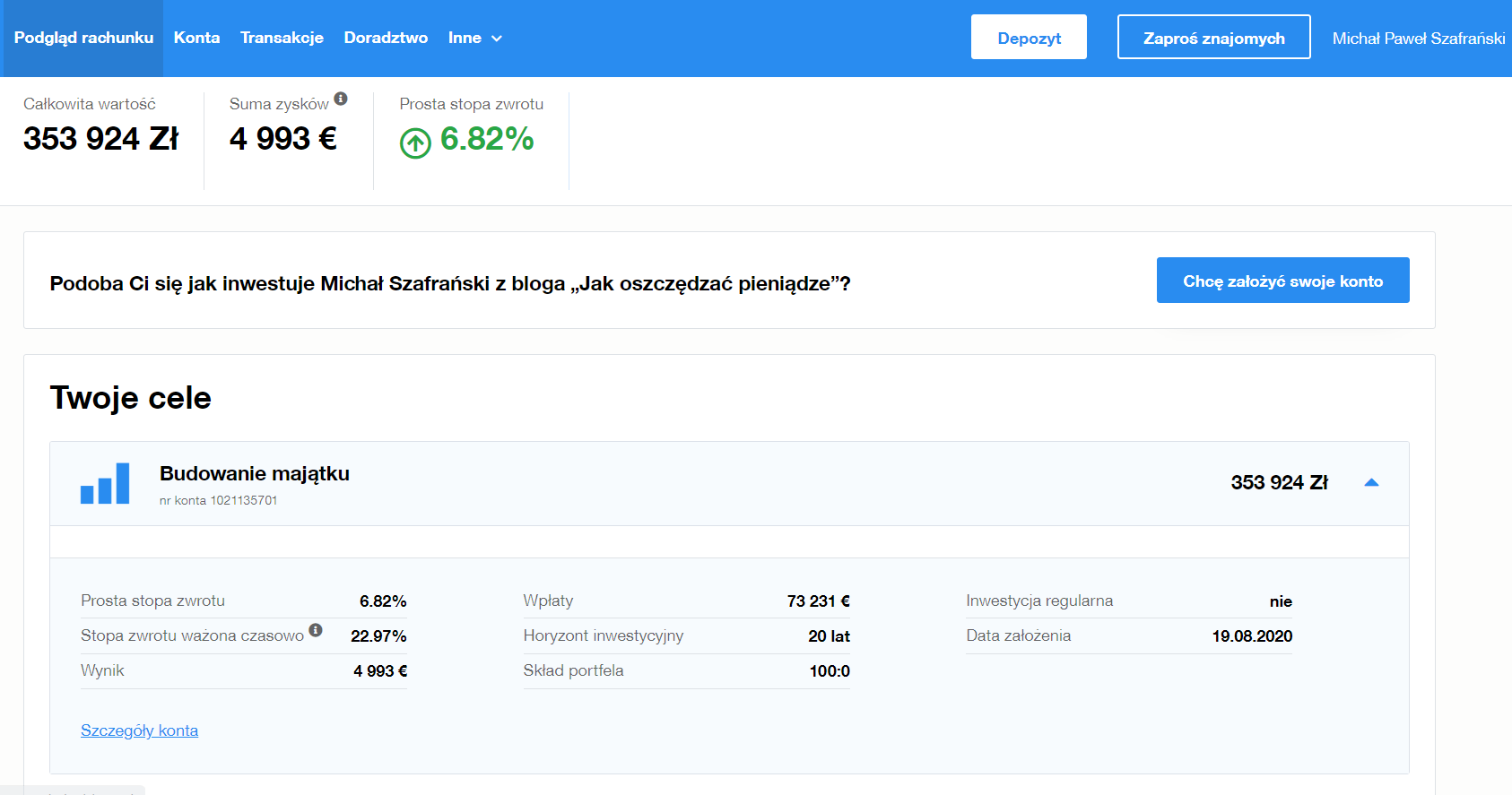
Task: Go to Konta menu item
Action: pos(196,38)
